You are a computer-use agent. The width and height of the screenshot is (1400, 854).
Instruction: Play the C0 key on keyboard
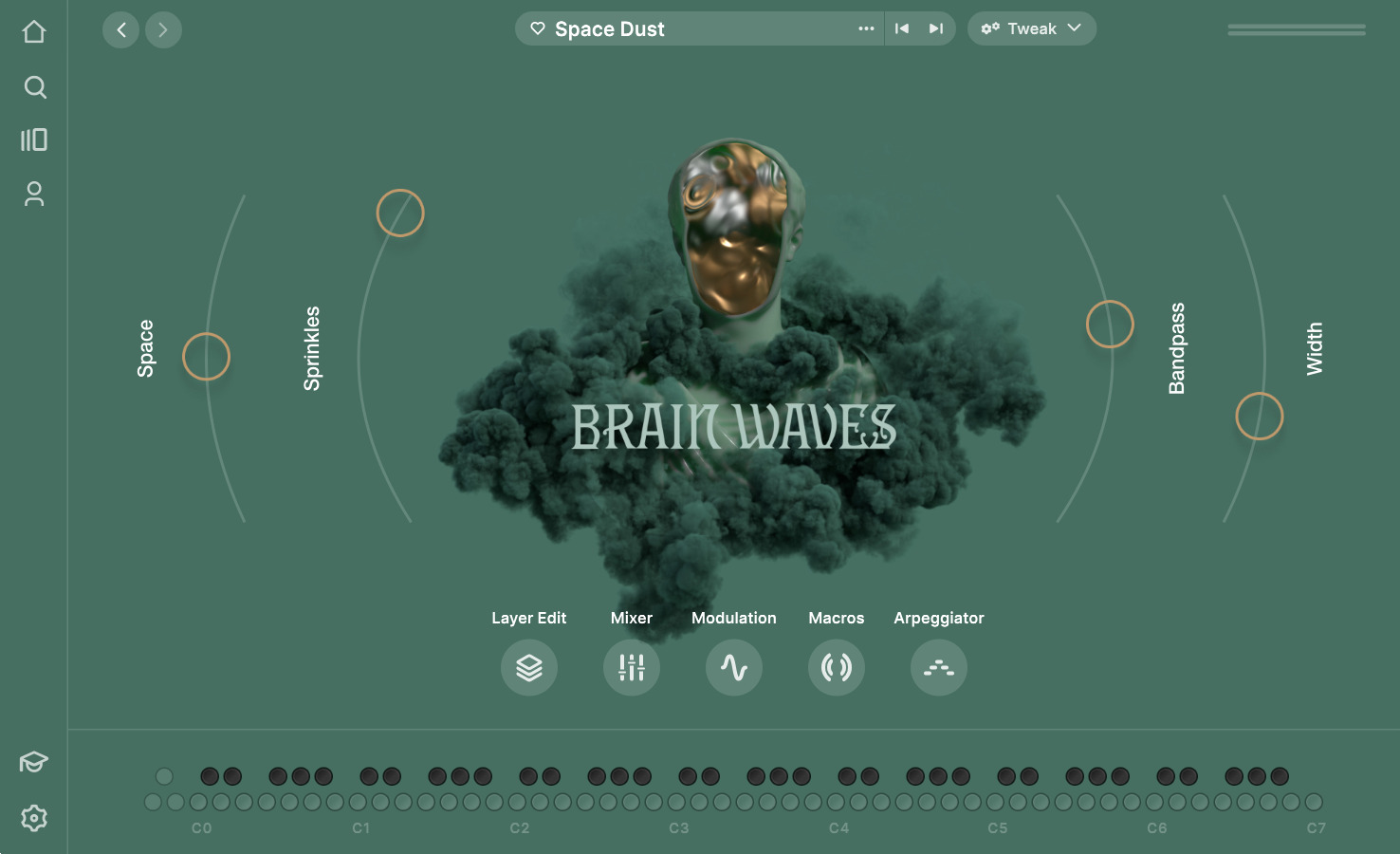pyautogui.click(x=198, y=803)
